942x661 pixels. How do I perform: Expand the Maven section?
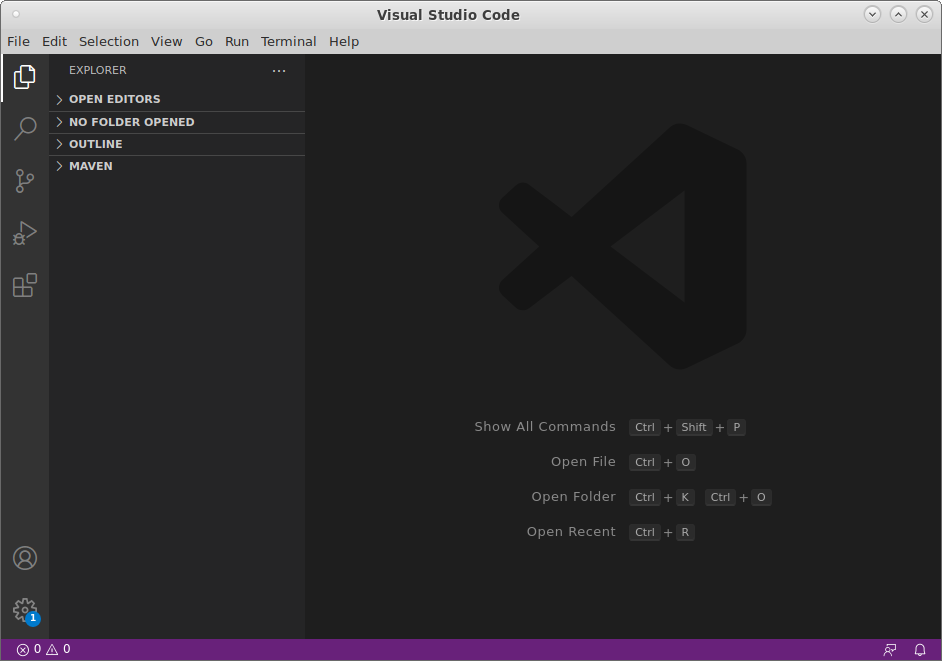(90, 166)
